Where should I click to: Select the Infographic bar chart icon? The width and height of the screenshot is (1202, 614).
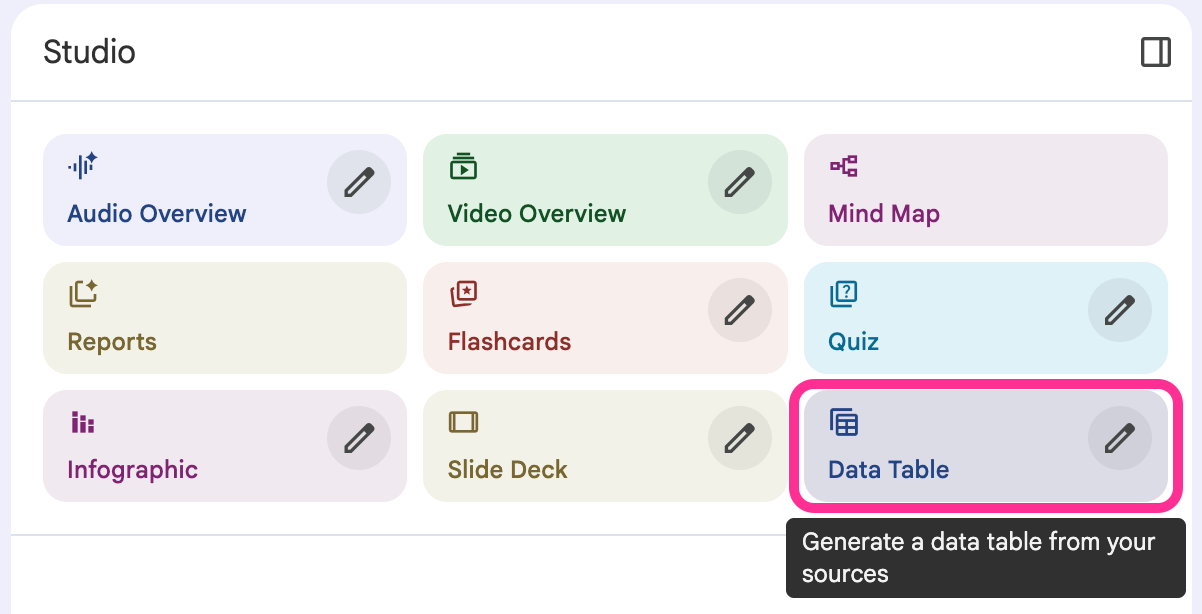tap(83, 422)
